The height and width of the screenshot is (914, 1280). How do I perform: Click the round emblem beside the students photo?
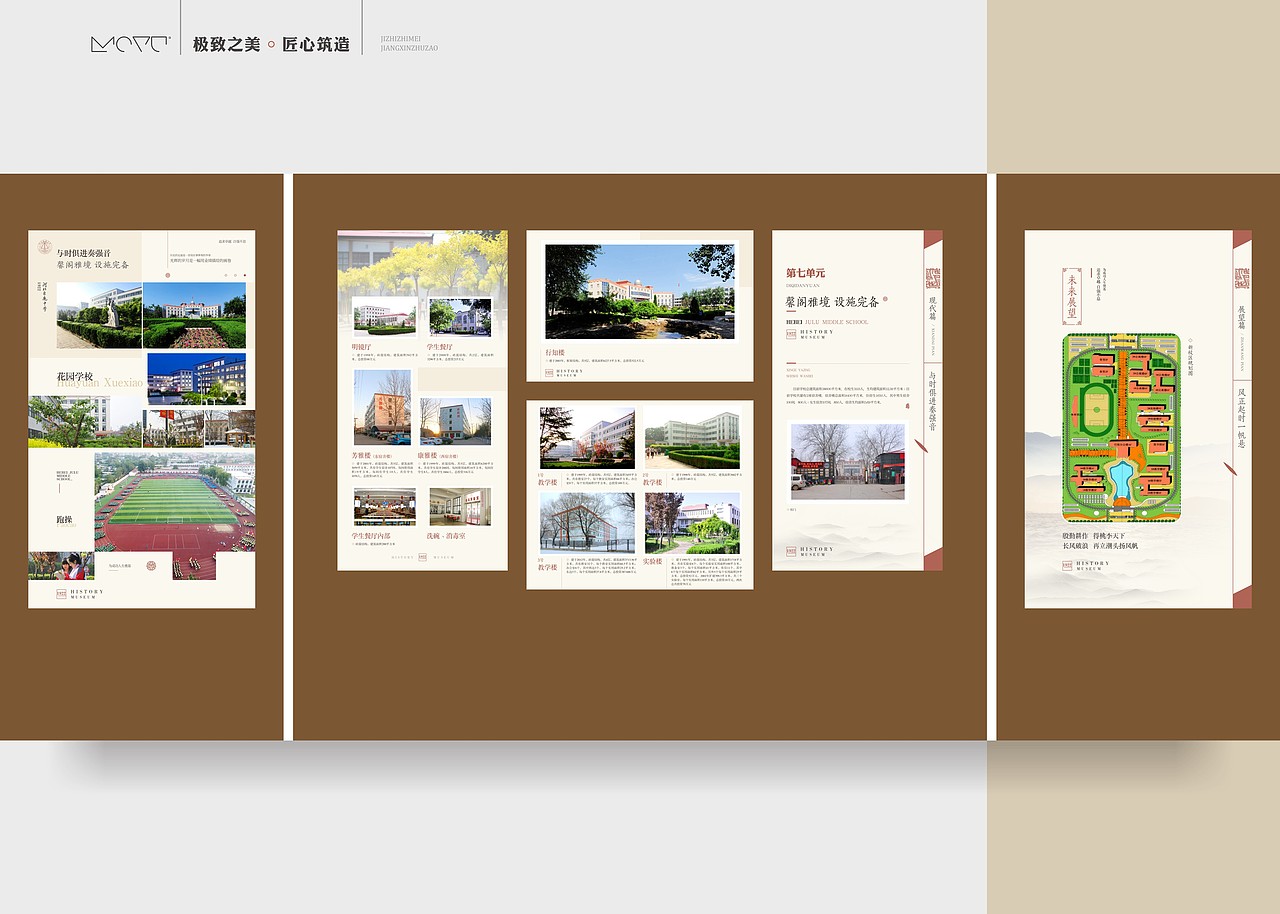click(152, 566)
